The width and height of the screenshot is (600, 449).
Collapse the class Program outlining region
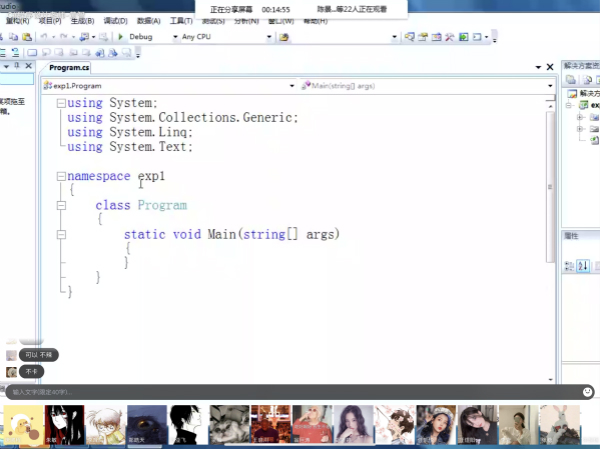point(61,205)
